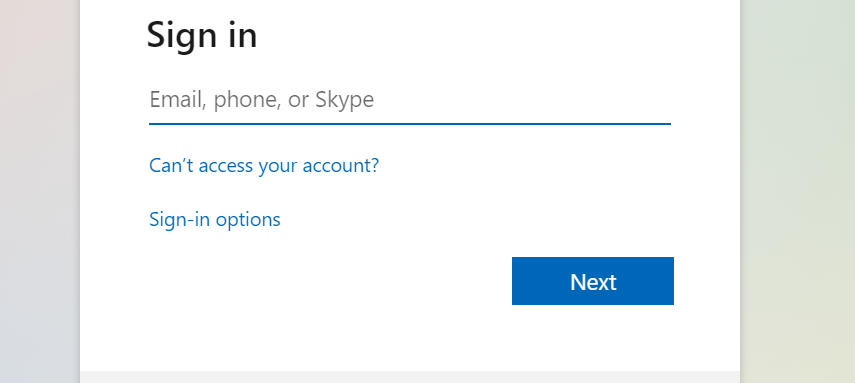Viewport: 855px width, 383px height.
Task: Click the pastel background left of the card
Action: pos(39,191)
